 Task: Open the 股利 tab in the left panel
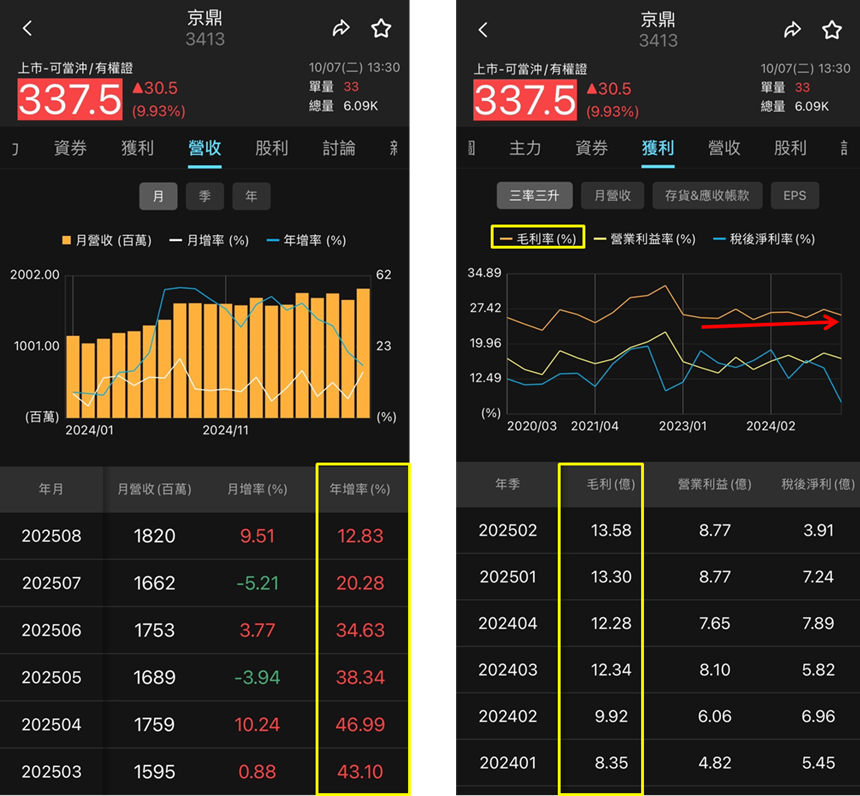271,148
